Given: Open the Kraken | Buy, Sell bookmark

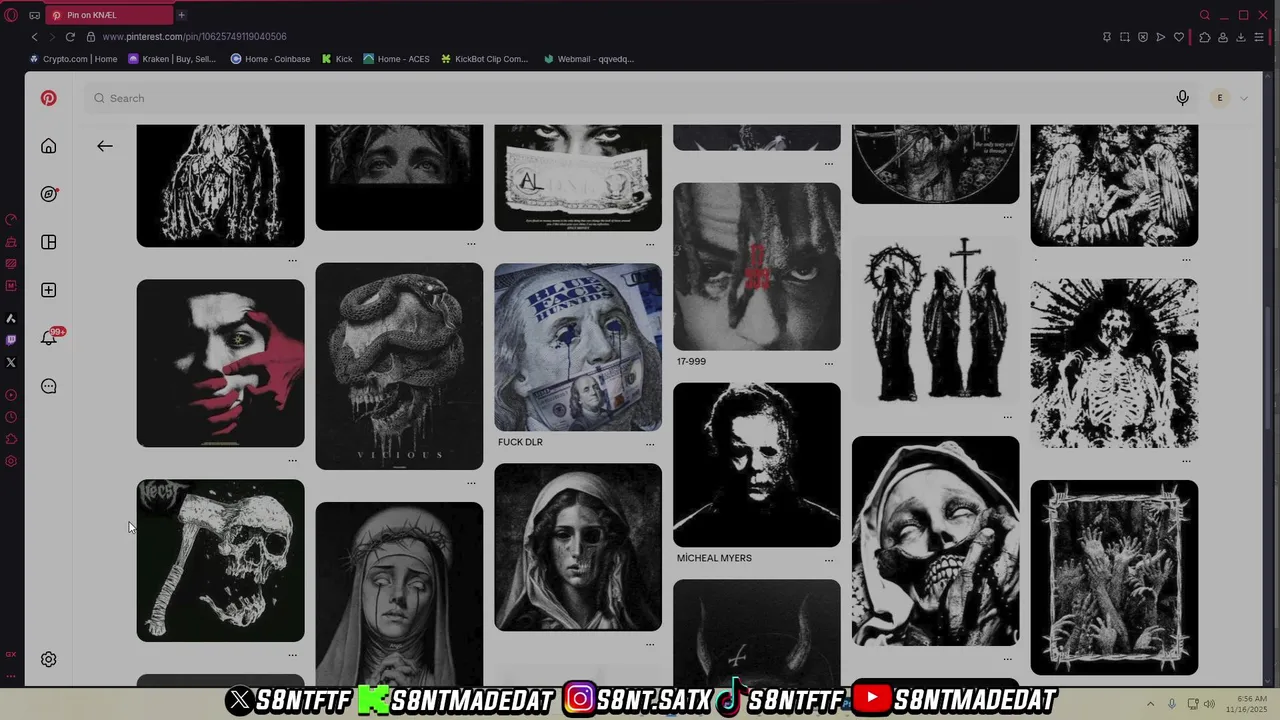Looking at the screenshot, I should coord(172,59).
